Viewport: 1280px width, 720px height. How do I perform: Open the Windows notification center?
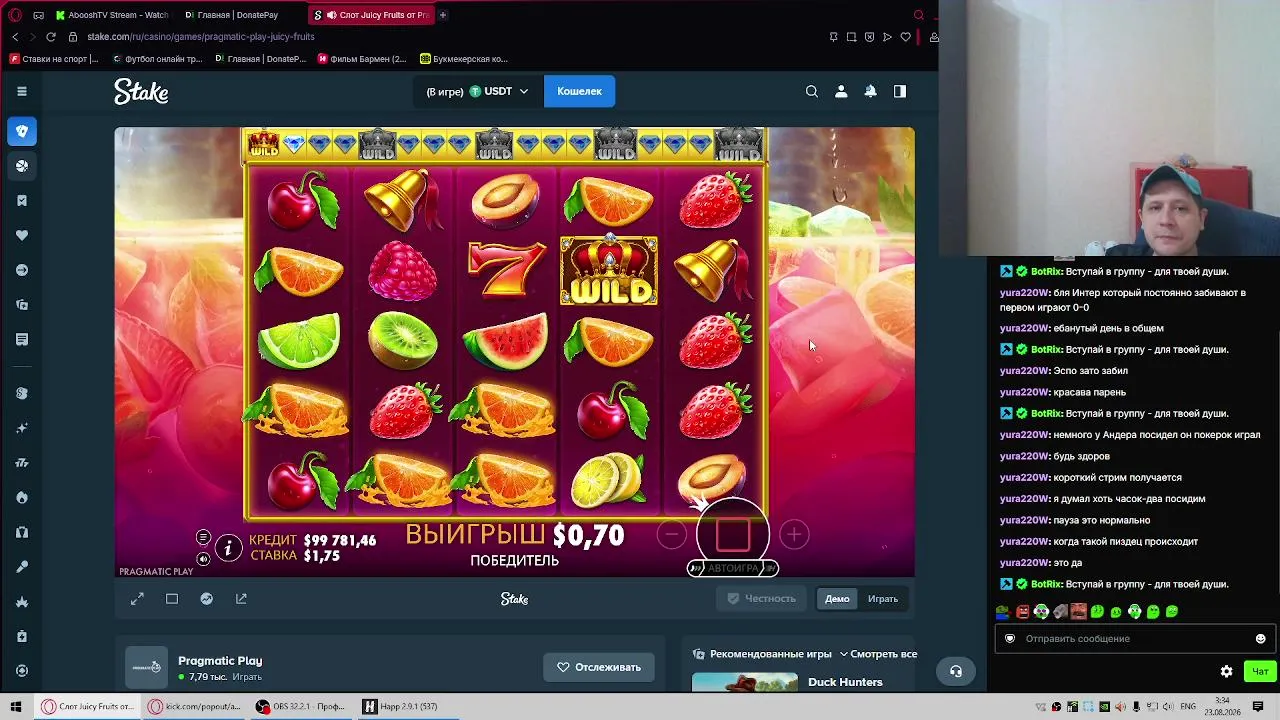click(x=1258, y=707)
